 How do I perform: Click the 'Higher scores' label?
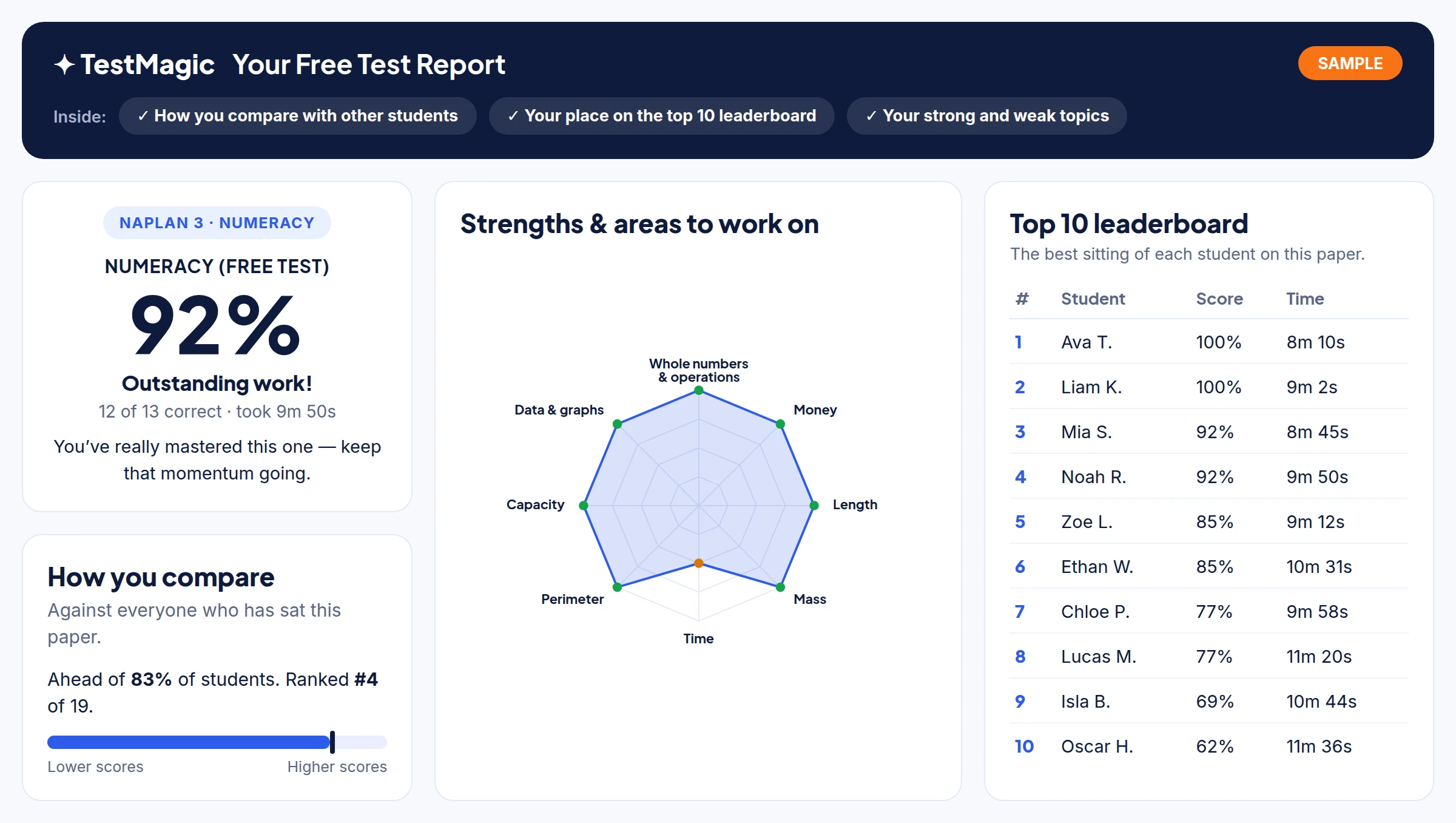pyautogui.click(x=337, y=767)
